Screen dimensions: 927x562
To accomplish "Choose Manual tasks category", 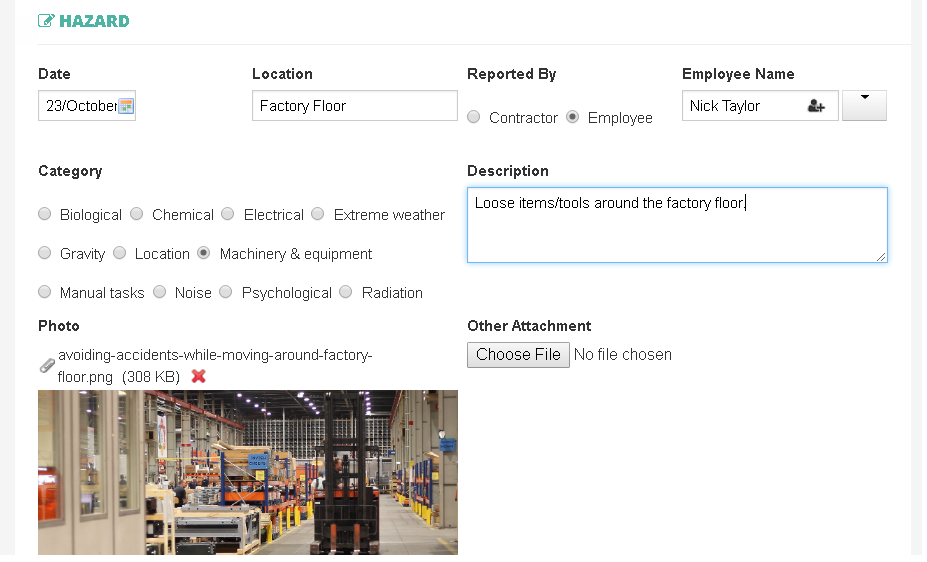I will click(45, 292).
